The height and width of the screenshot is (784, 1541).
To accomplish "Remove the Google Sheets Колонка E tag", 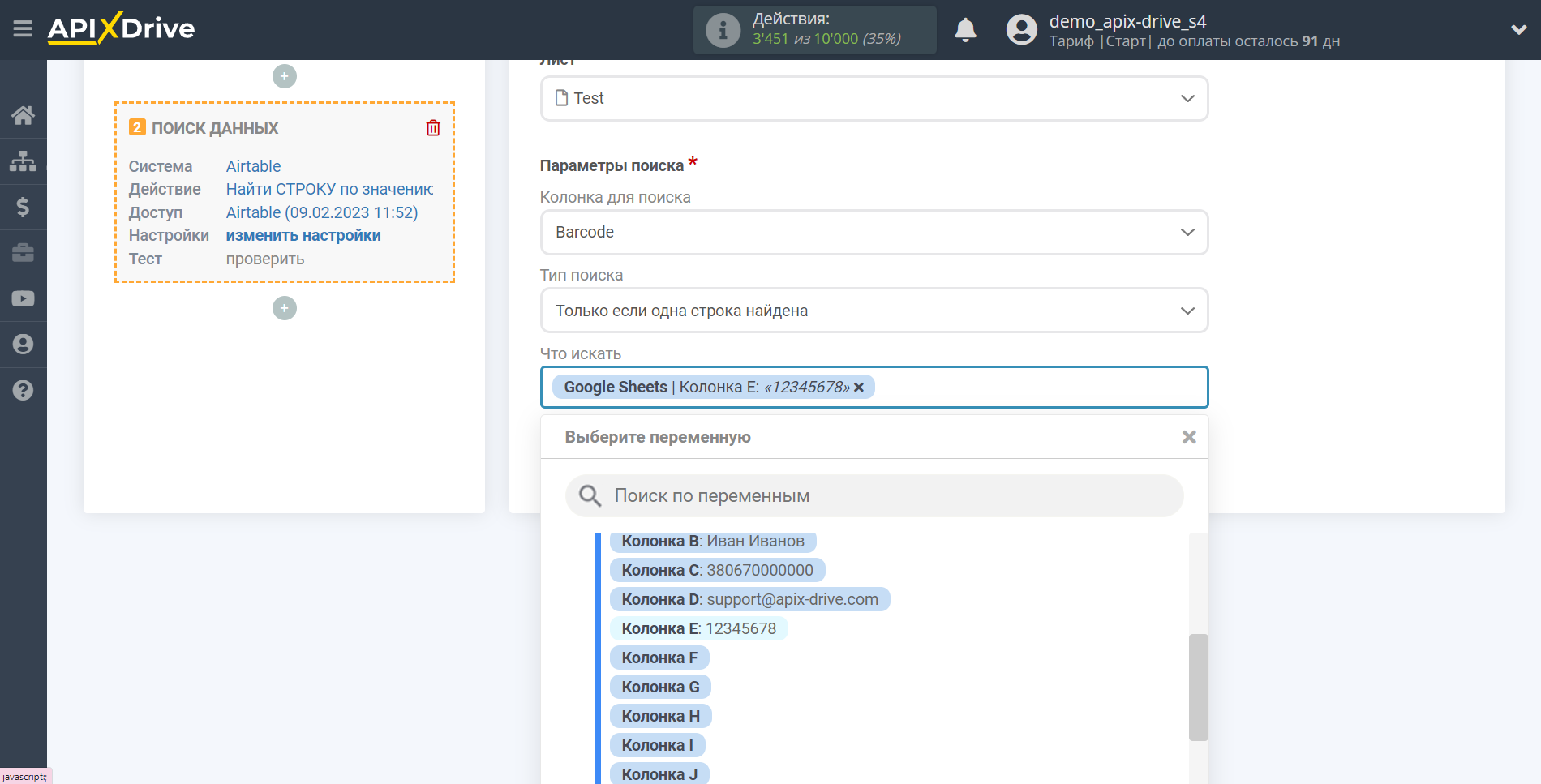I will click(859, 388).
